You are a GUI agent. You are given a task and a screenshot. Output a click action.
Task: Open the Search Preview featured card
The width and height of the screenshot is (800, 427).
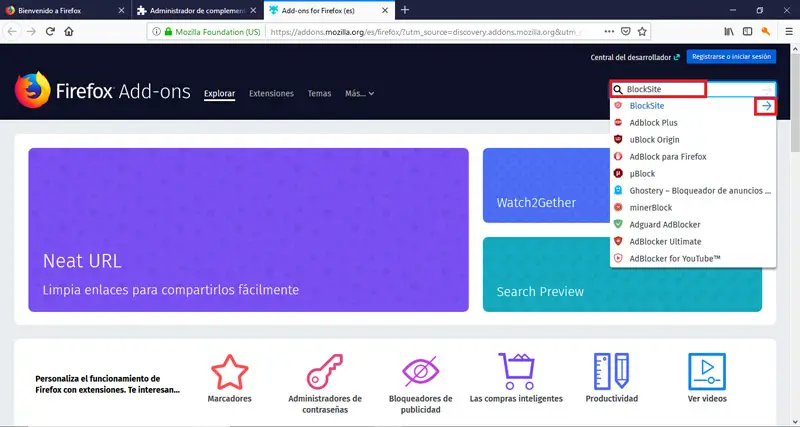point(622,274)
